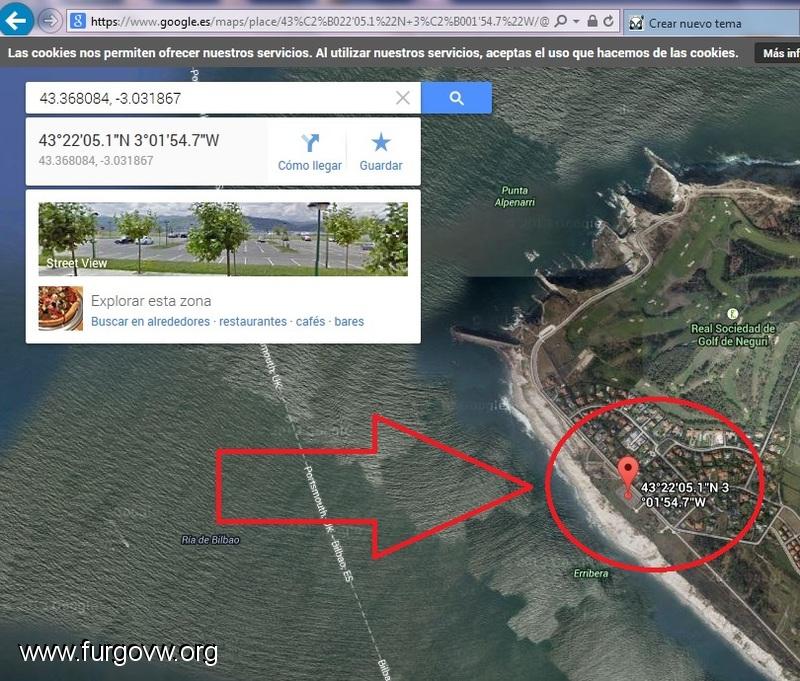
Task: Open address bar dropdown arrow
Action: tap(577, 21)
